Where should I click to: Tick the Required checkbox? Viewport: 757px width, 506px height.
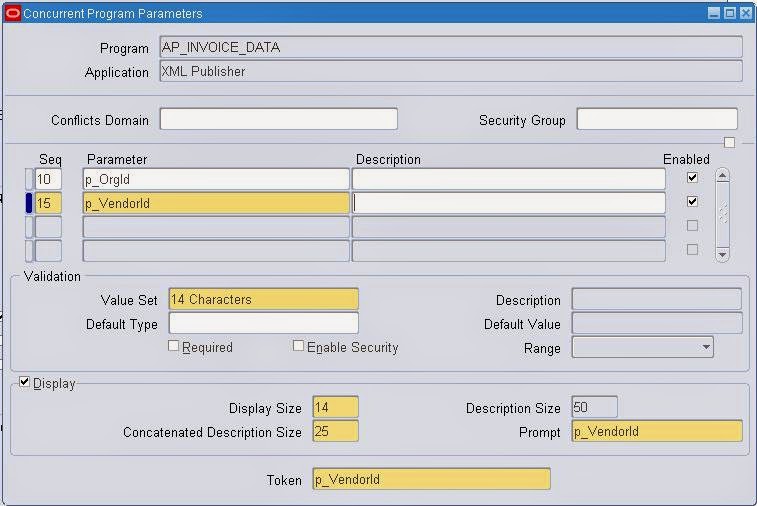click(173, 346)
